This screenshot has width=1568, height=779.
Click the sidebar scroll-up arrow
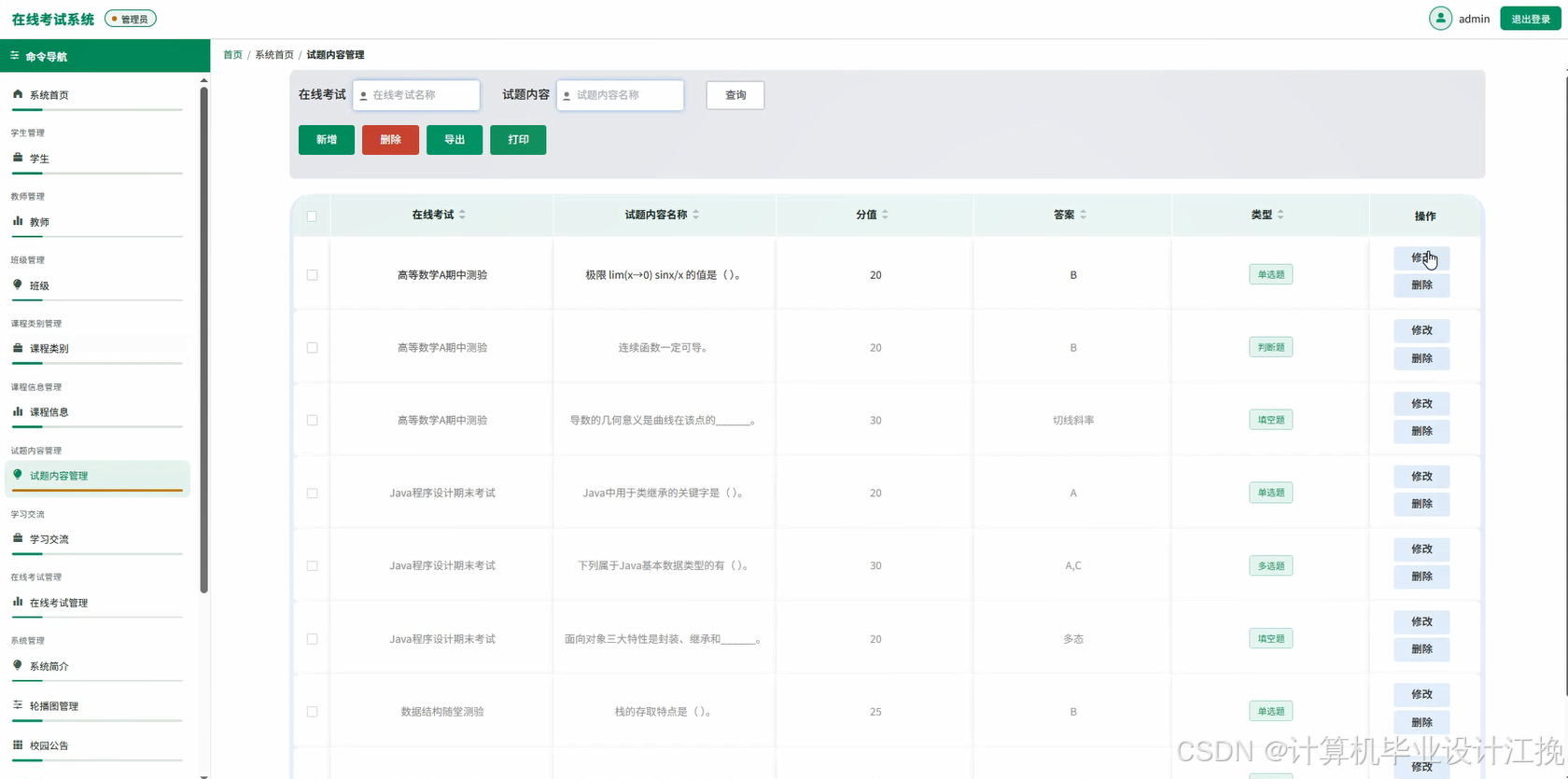(x=203, y=80)
